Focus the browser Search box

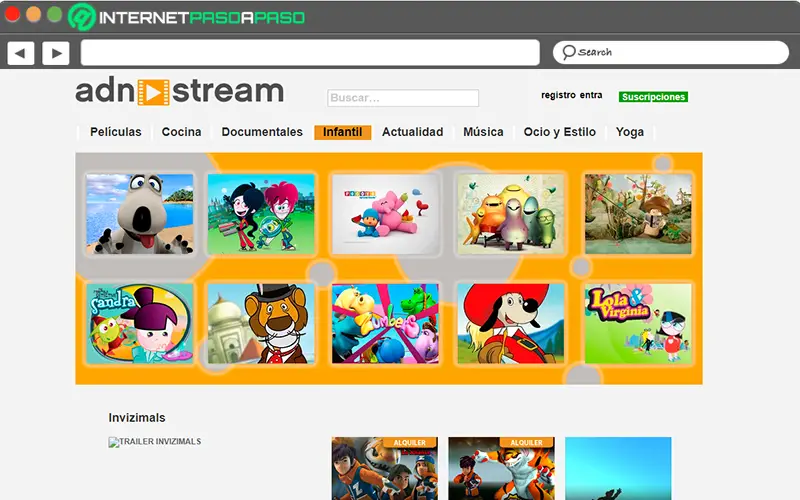tap(671, 53)
